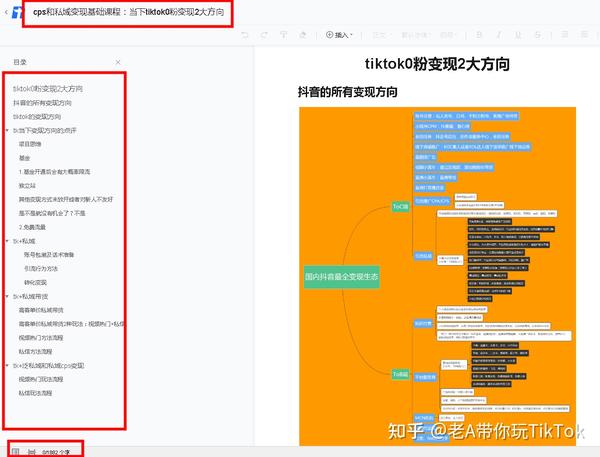Jump to outline entry tiktok0粉变现2大方向
Screen dimensions: 600x457
click(48, 89)
